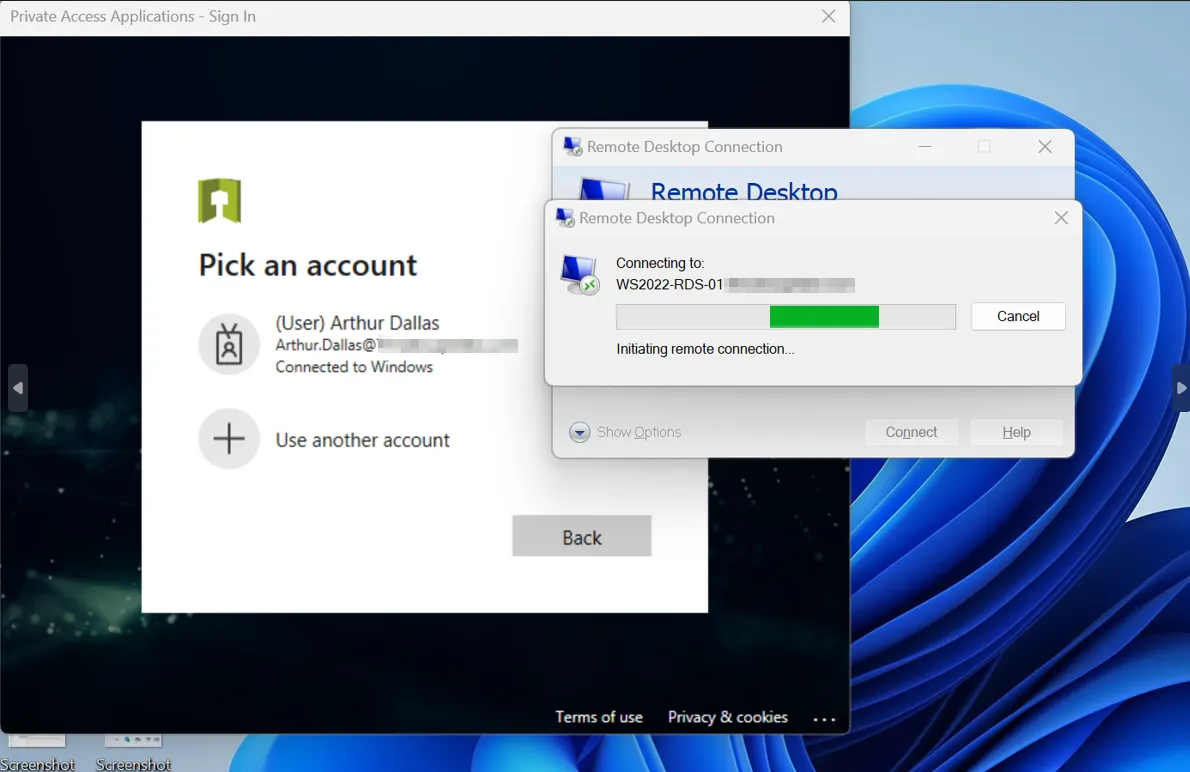Click the green organization logo
1190x772 pixels.
219,200
